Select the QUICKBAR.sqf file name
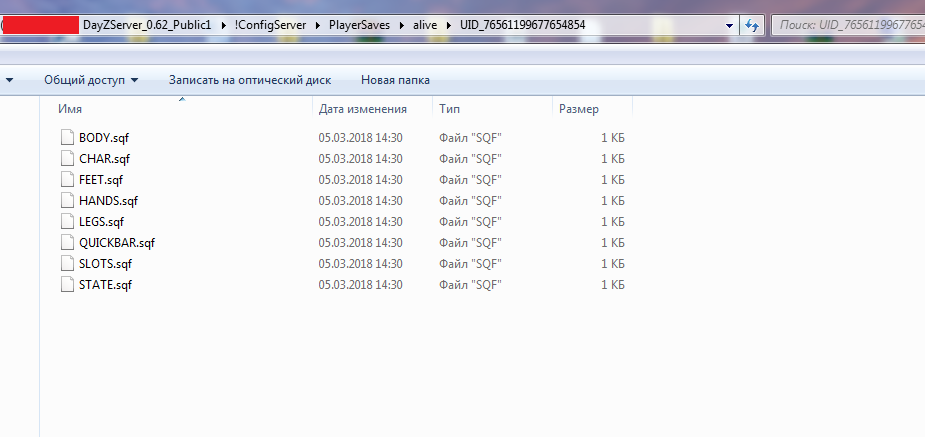925x437 pixels. [117, 242]
